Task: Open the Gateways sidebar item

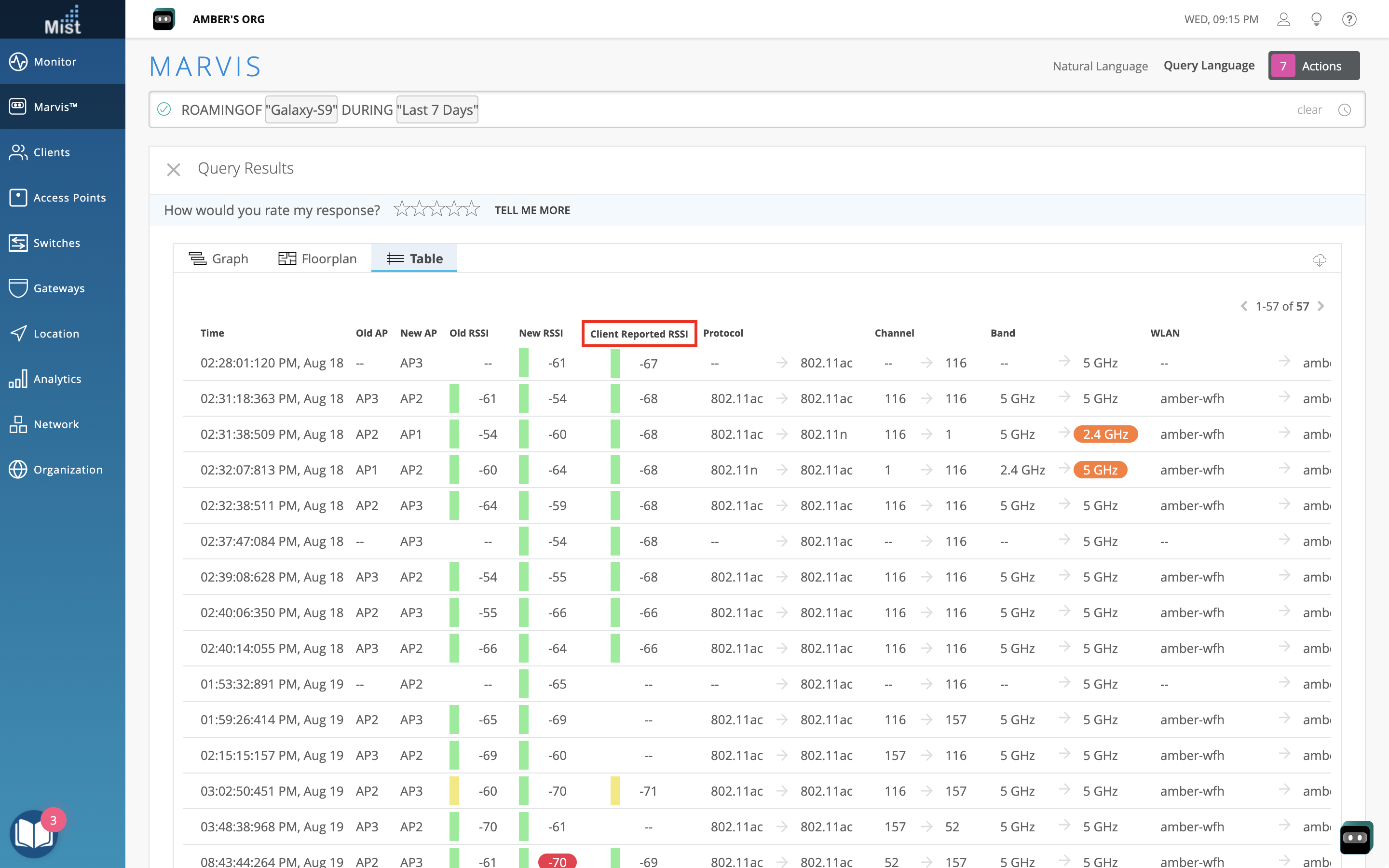Action: 58,288
